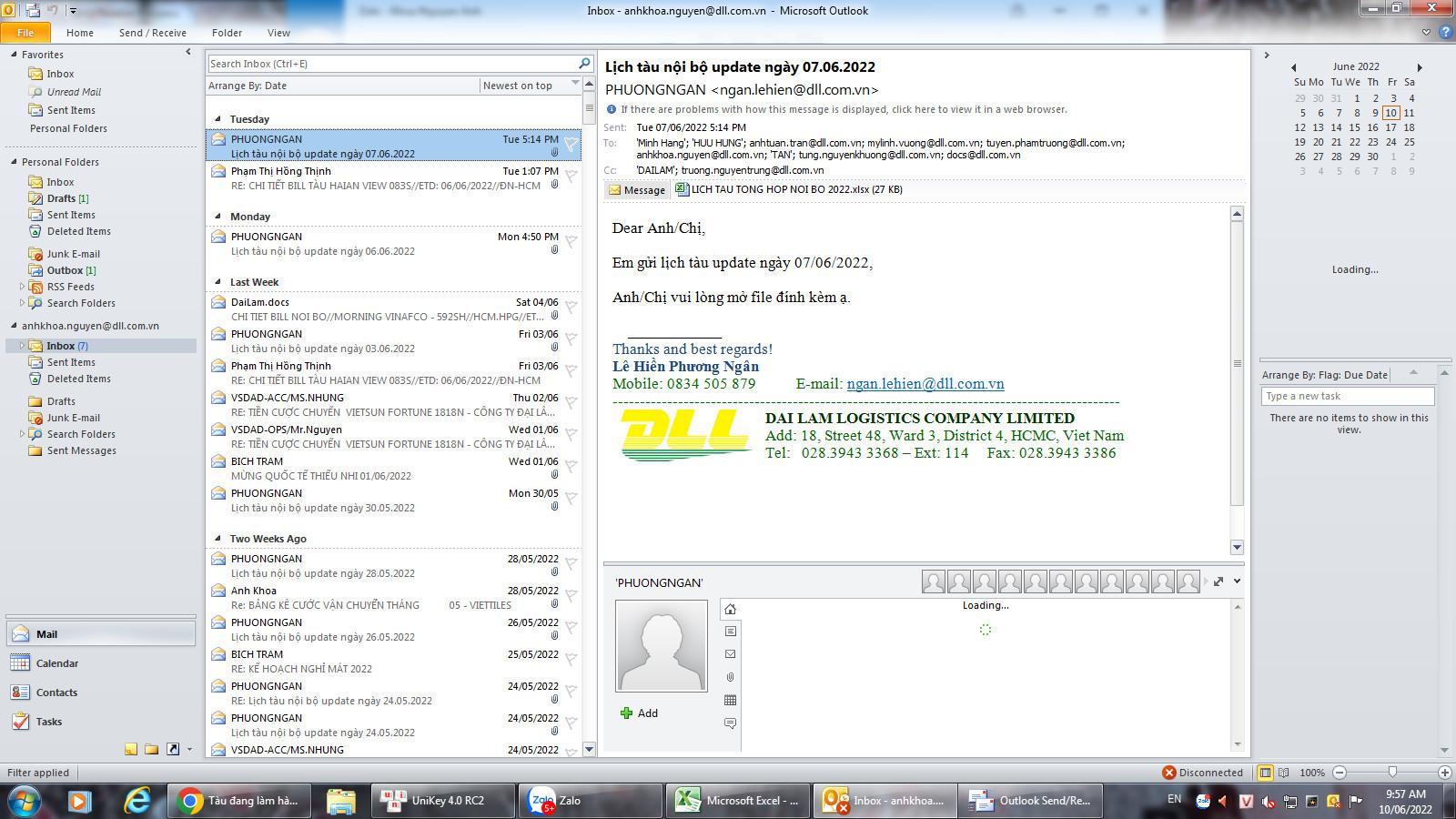Show meetings calendar-grid icon in People Pane

(x=730, y=700)
